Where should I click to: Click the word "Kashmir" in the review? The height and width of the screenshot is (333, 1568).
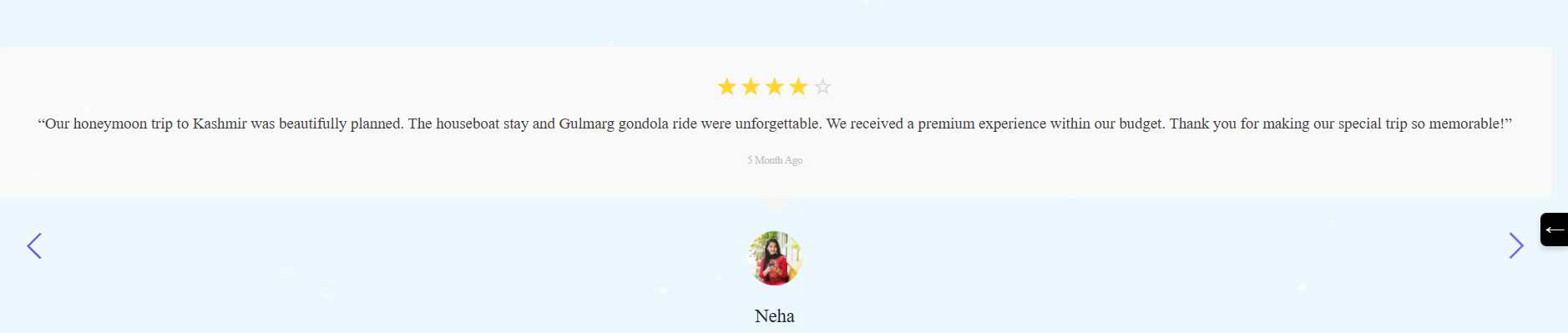pyautogui.click(x=220, y=124)
